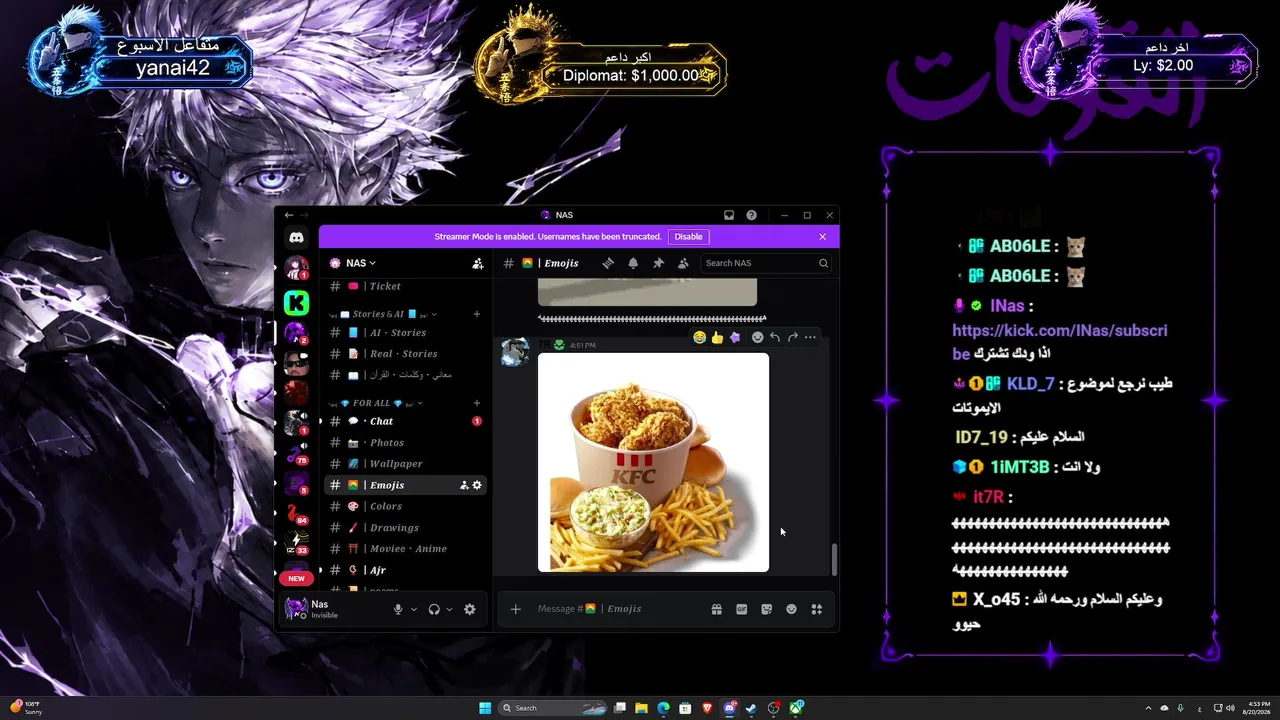Invite people to NAS server icon
Viewport: 1280px width, 720px height.
[478, 263]
